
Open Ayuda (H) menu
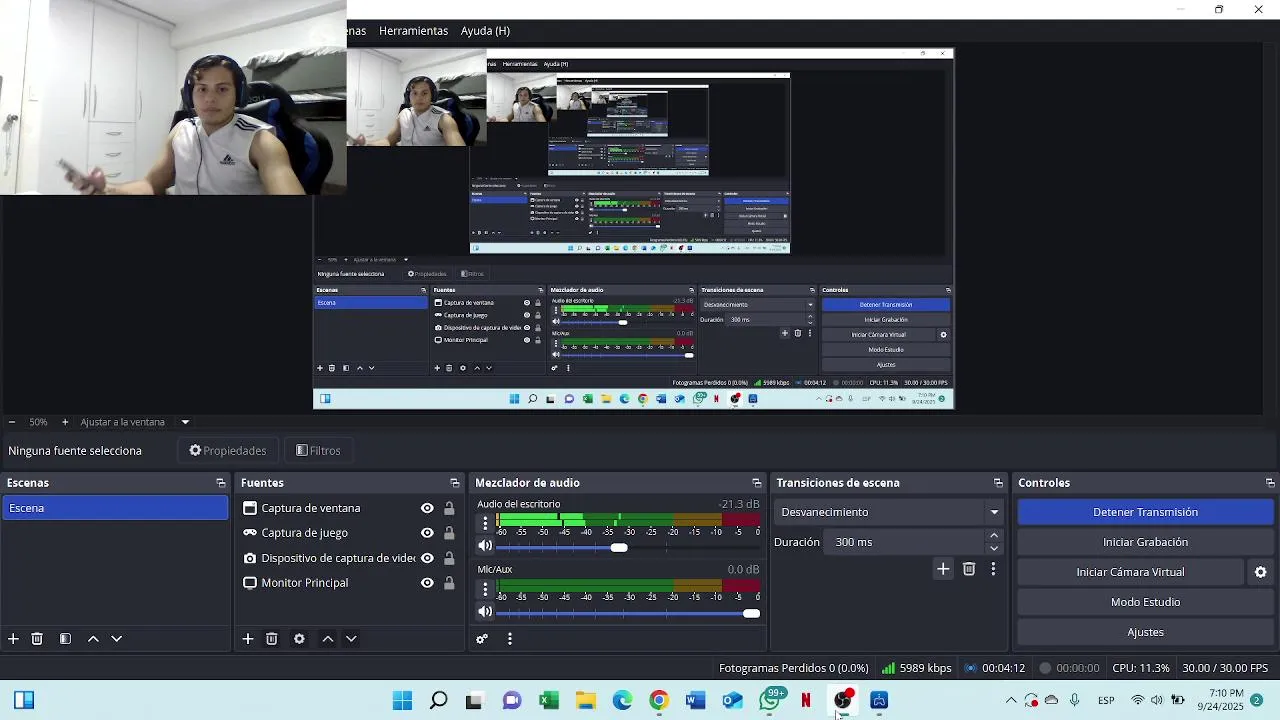click(x=485, y=31)
